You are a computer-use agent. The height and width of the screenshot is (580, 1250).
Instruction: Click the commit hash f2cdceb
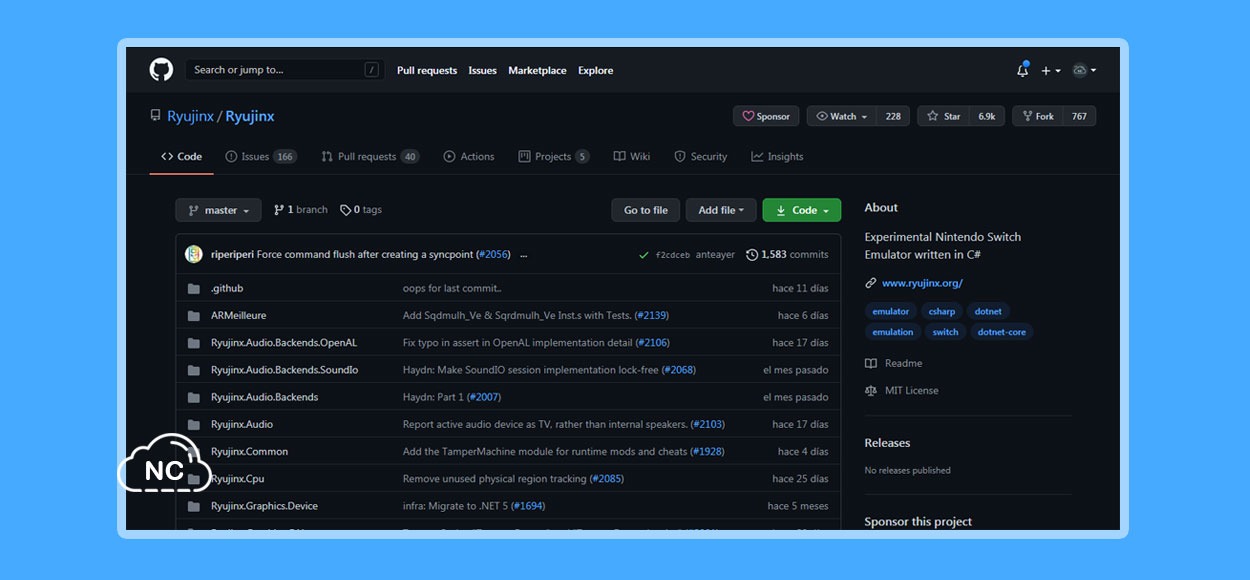click(x=673, y=255)
